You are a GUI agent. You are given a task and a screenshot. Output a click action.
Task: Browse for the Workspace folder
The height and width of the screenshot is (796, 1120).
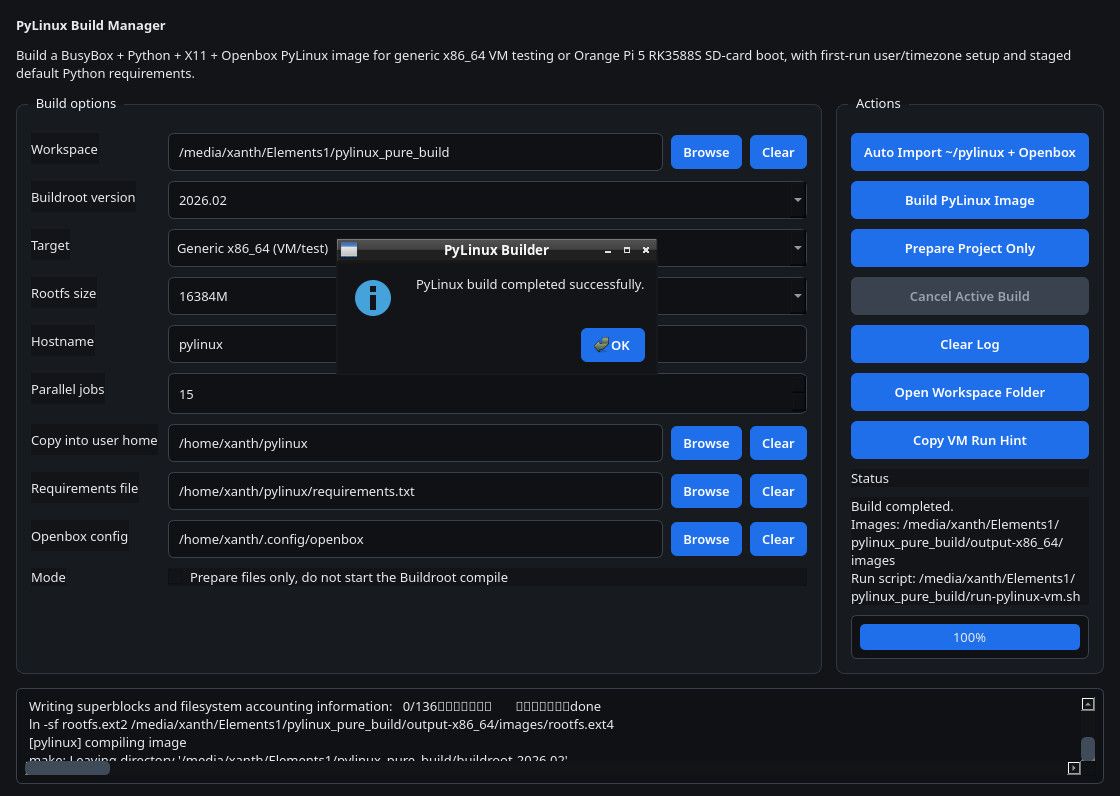click(706, 152)
